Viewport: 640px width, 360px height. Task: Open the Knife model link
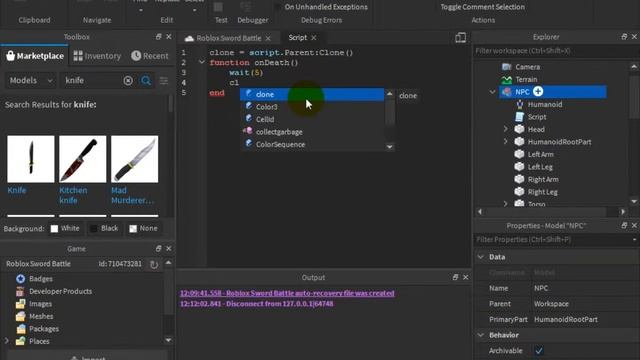pyautogui.click(x=17, y=190)
